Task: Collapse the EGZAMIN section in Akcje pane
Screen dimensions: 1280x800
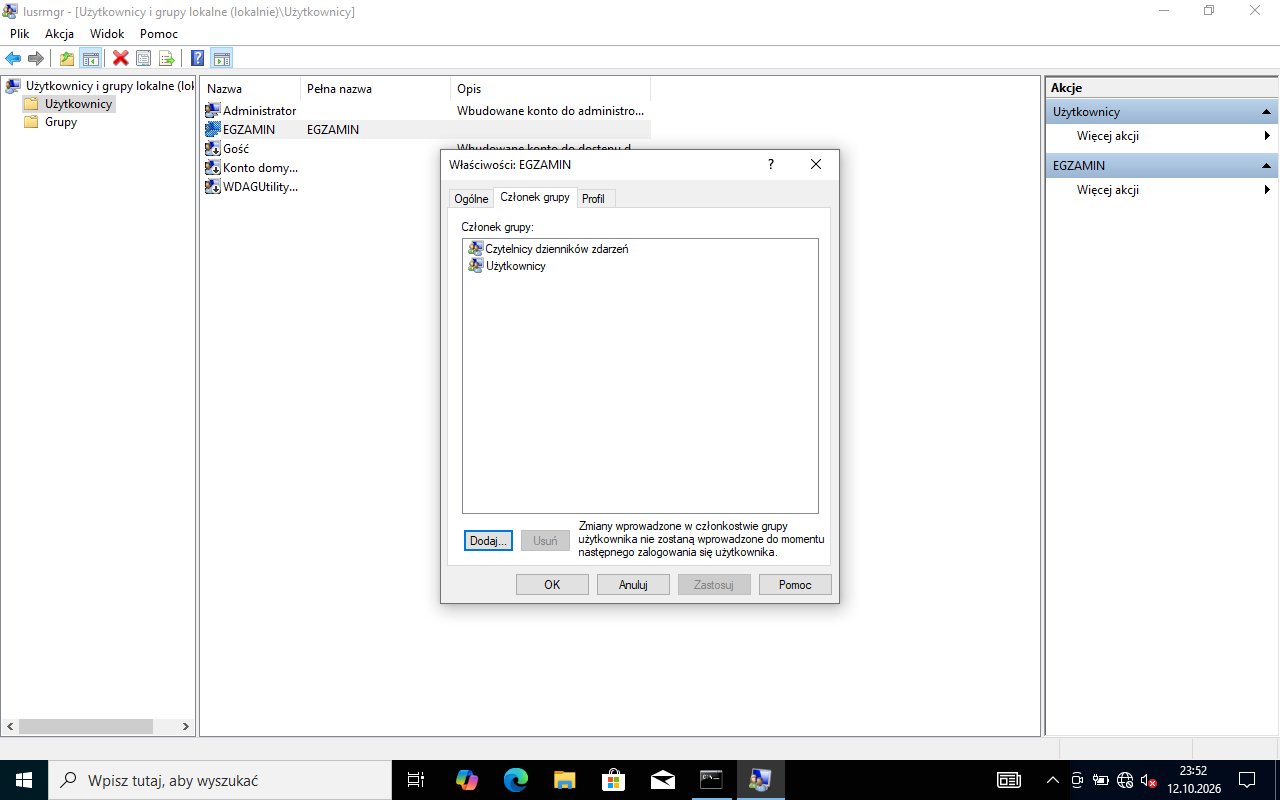Action: [1266, 166]
